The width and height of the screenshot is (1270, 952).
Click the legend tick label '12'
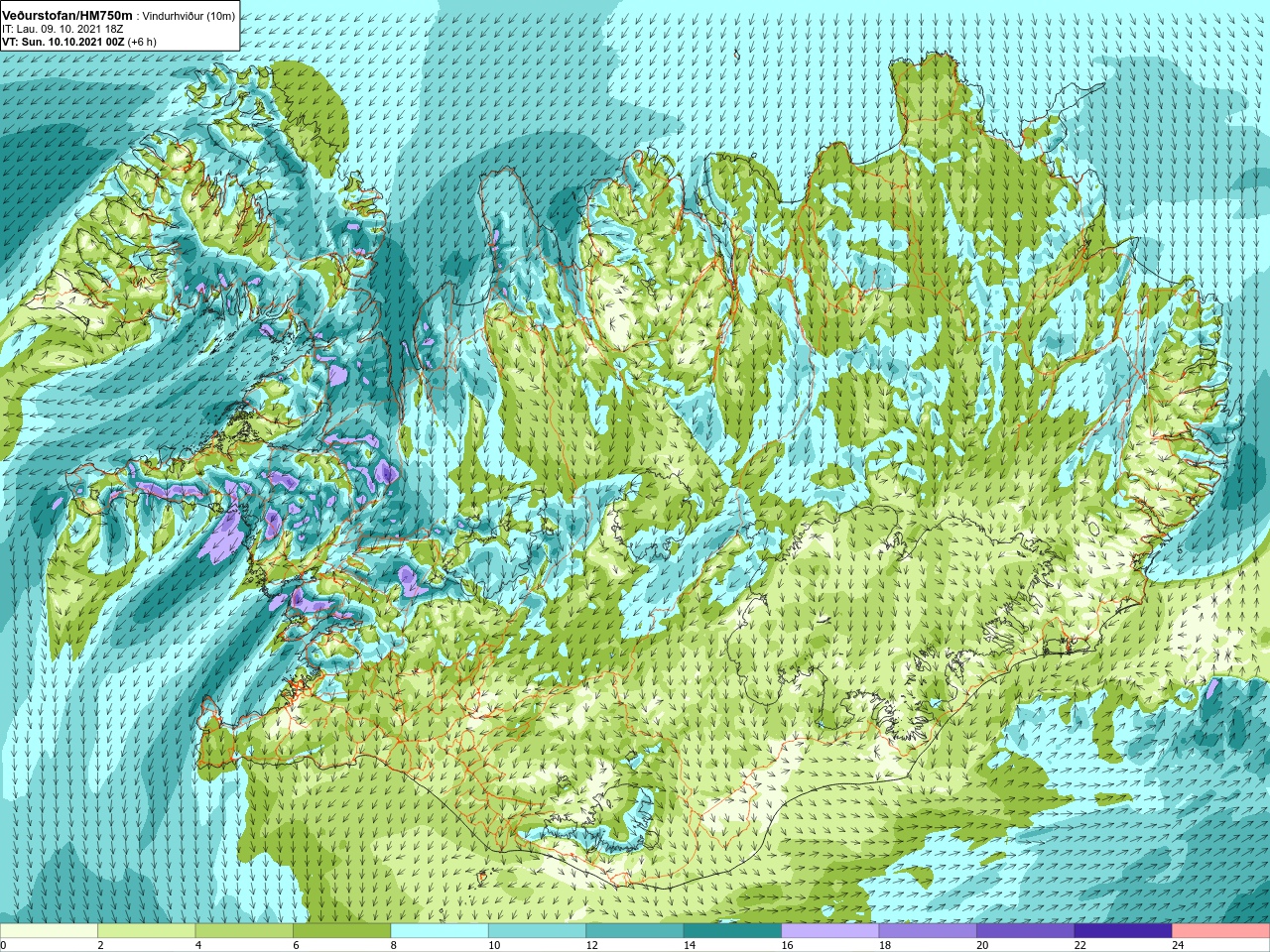click(x=591, y=945)
